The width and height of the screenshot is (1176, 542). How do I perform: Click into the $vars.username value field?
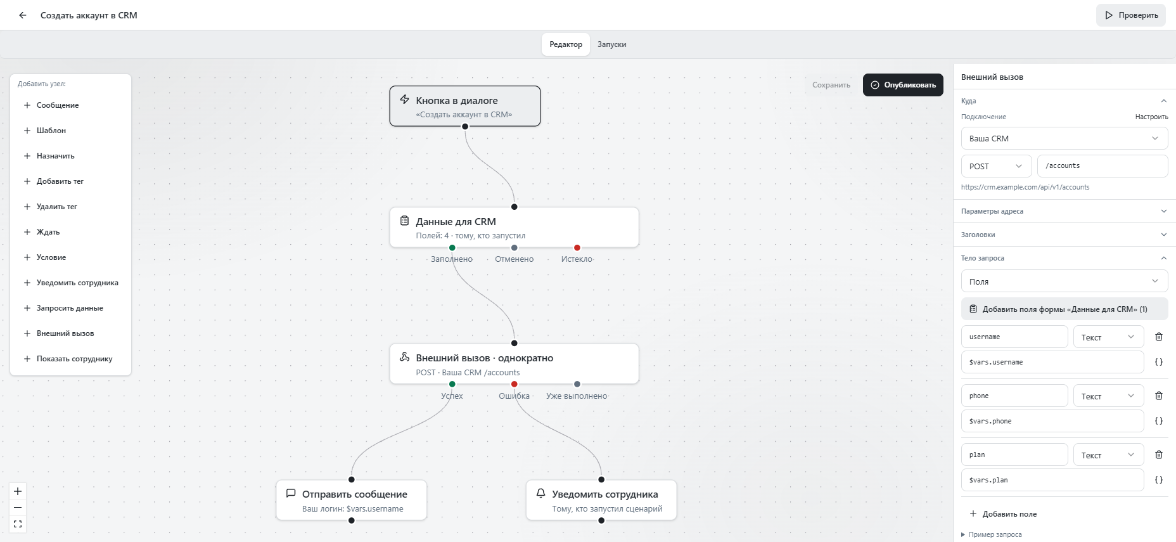[1052, 363]
